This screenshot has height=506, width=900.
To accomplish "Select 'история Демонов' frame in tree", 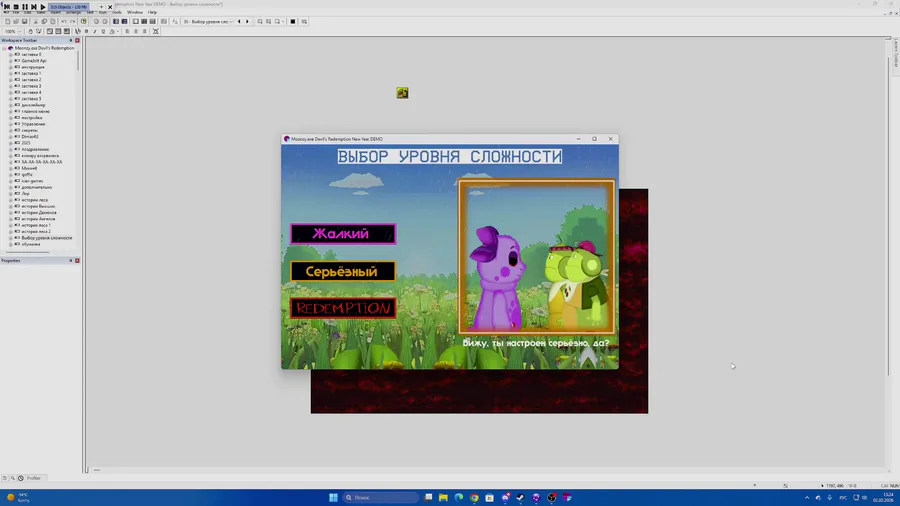I will (39, 213).
